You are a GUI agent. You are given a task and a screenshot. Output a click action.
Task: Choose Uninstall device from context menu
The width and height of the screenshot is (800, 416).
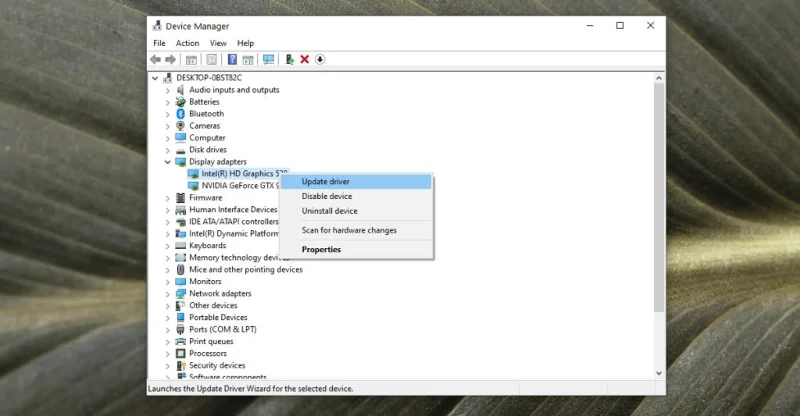[356, 211]
